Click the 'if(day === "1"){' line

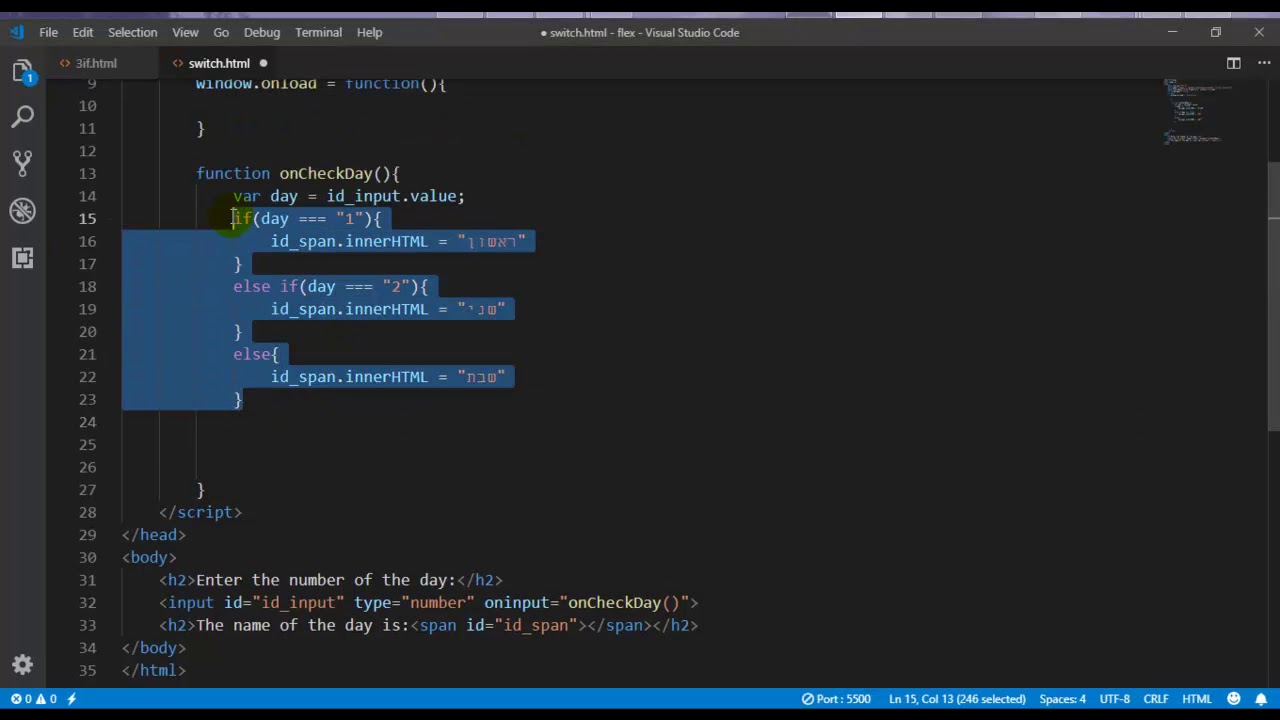click(307, 219)
